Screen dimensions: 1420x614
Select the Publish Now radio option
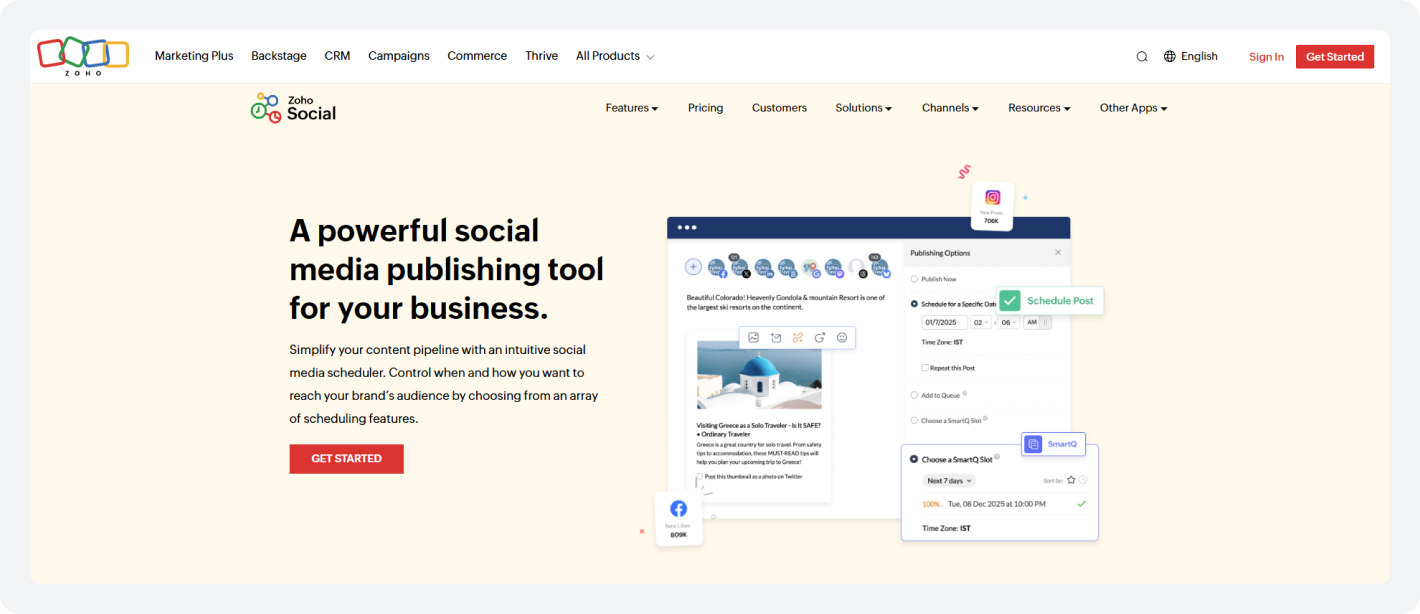point(914,279)
